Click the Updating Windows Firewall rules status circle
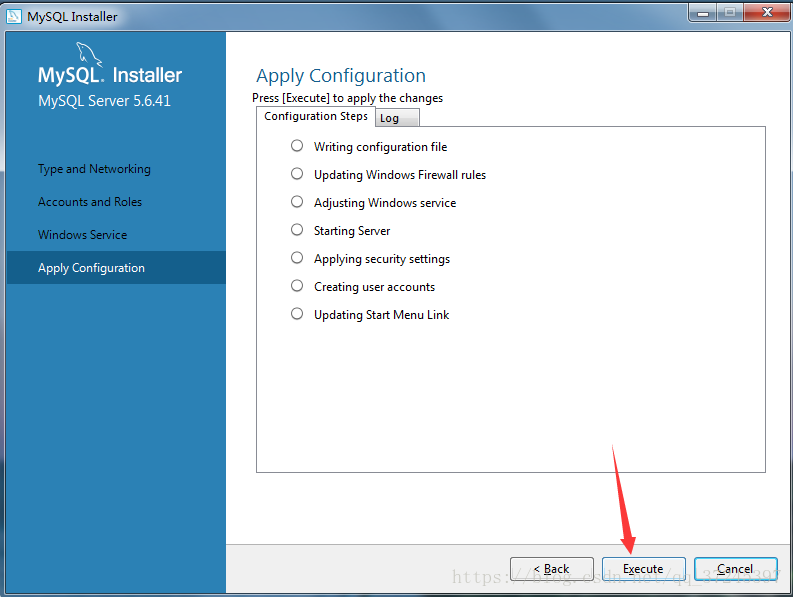The width and height of the screenshot is (793, 597). coord(297,174)
